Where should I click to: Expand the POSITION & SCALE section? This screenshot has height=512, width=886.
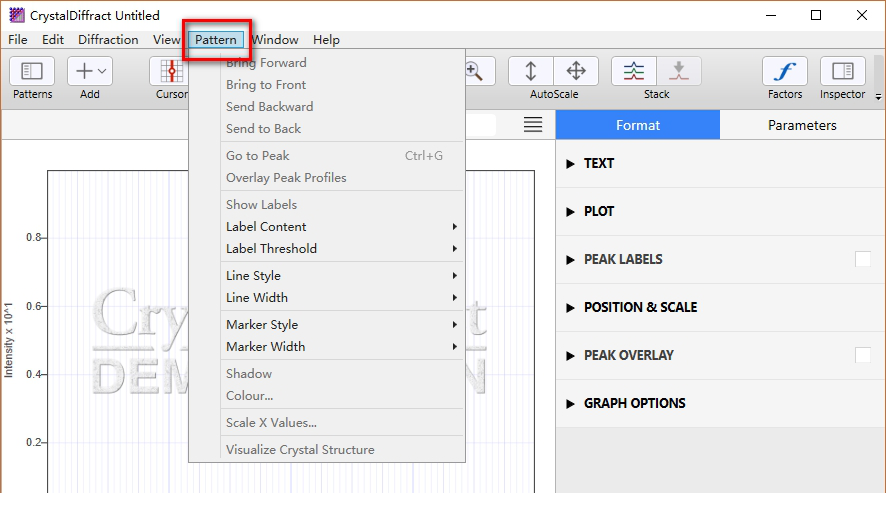pyautogui.click(x=570, y=307)
